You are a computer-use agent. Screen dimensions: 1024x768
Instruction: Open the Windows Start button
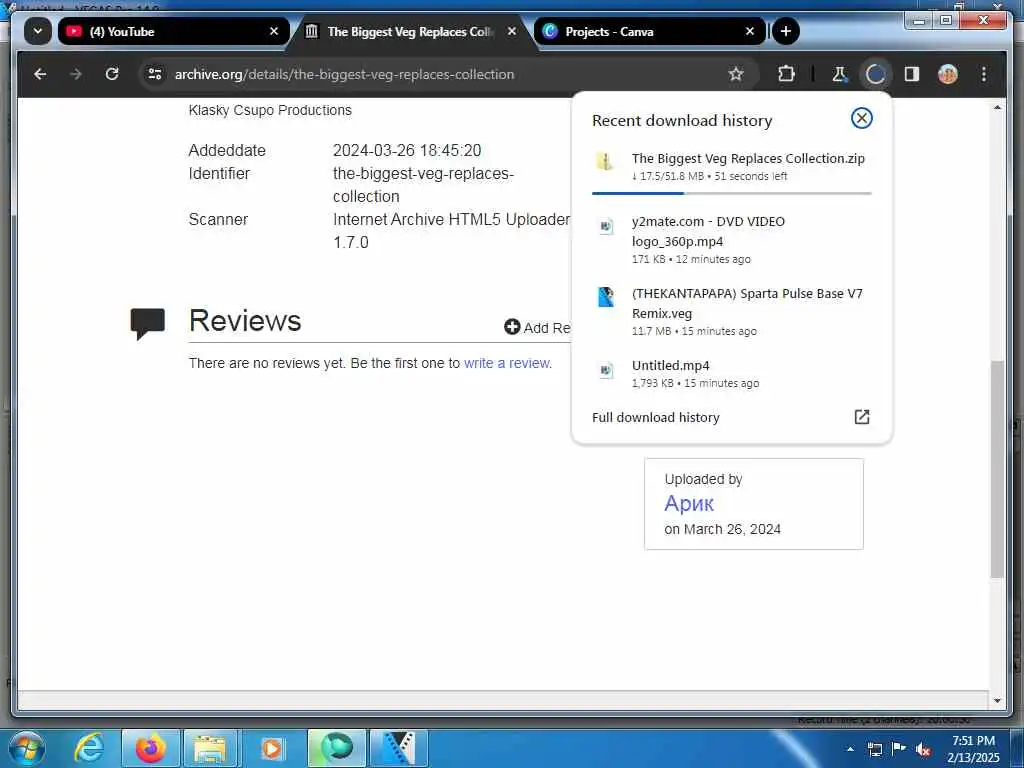(26, 748)
